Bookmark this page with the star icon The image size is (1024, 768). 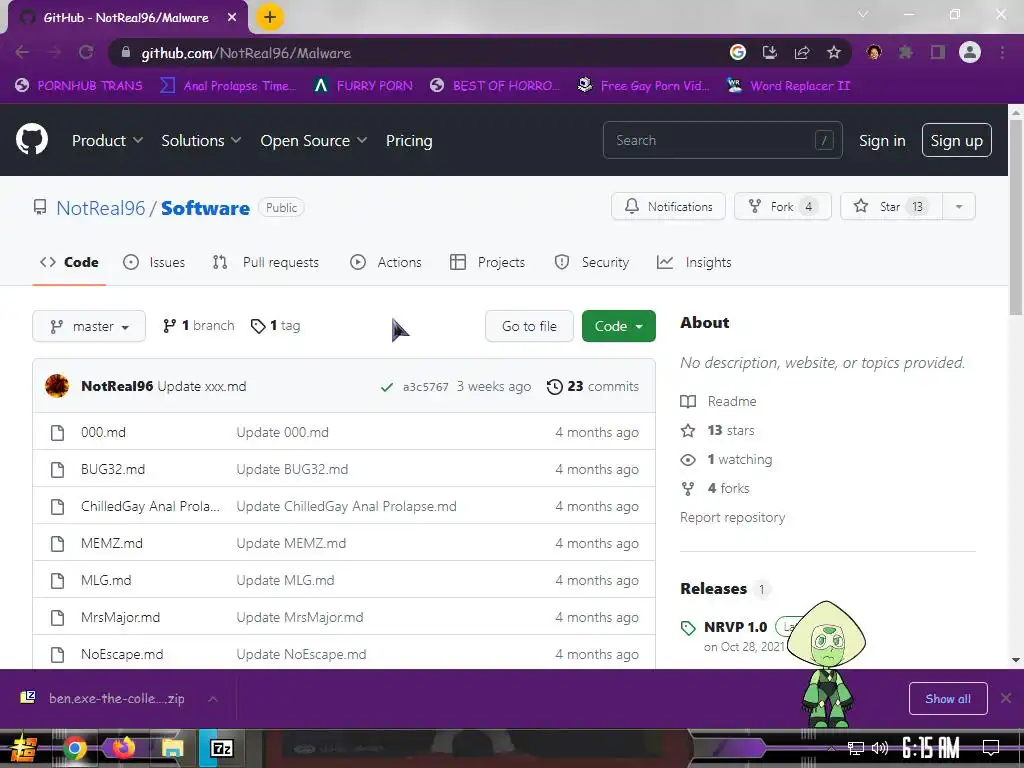833,52
